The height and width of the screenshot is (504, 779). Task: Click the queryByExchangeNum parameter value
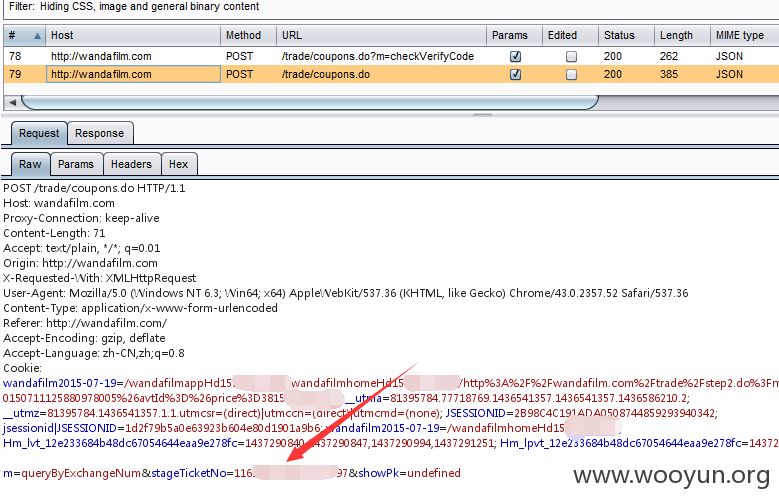point(81,473)
